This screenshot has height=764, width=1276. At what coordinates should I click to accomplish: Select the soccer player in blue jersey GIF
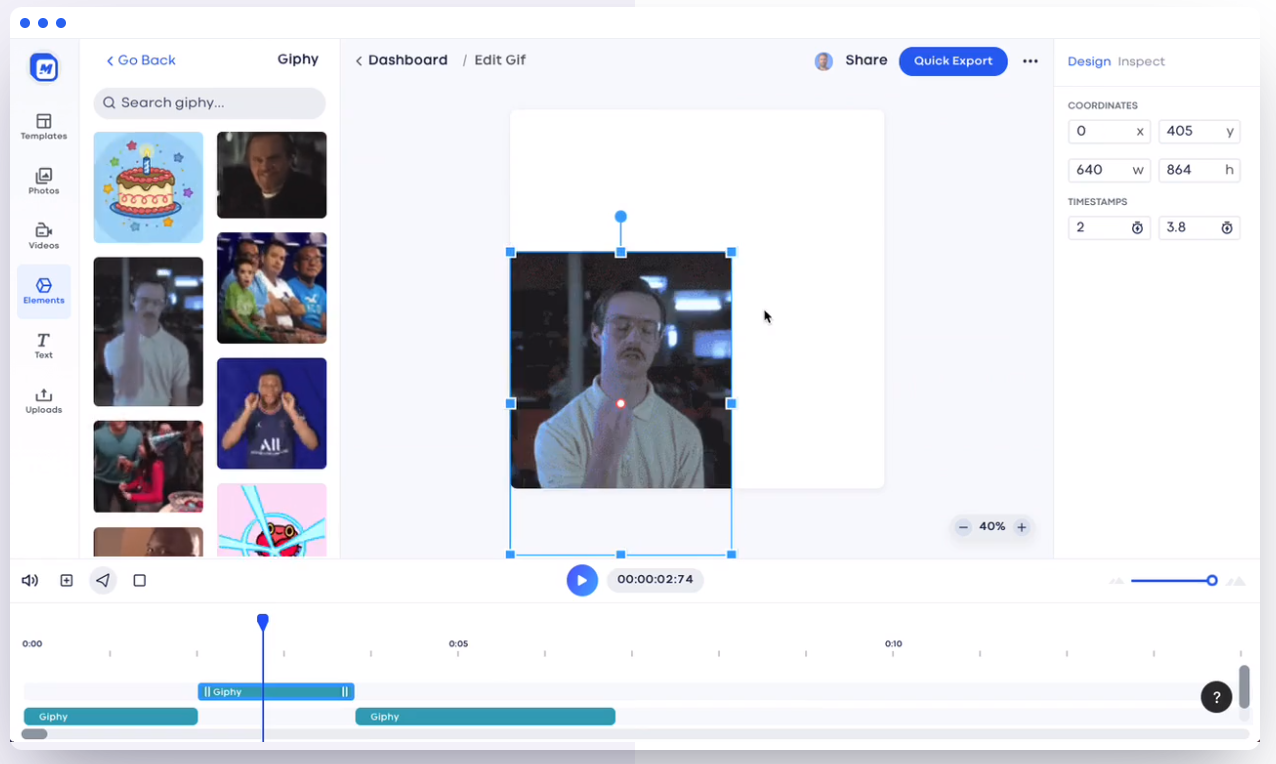272,413
